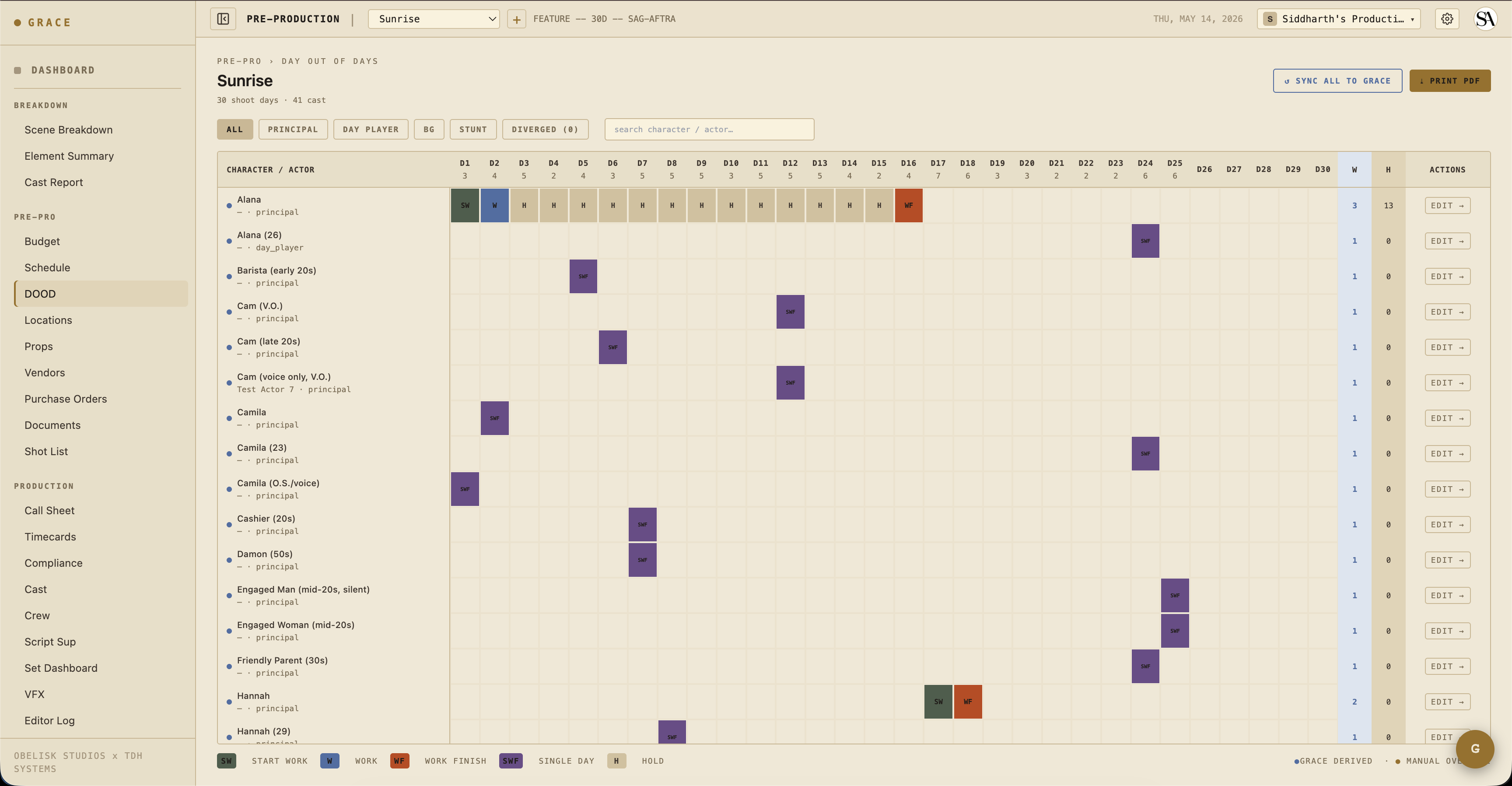Edit the Alana principal row
This screenshot has width=1512, height=786.
pyautogui.click(x=1447, y=205)
